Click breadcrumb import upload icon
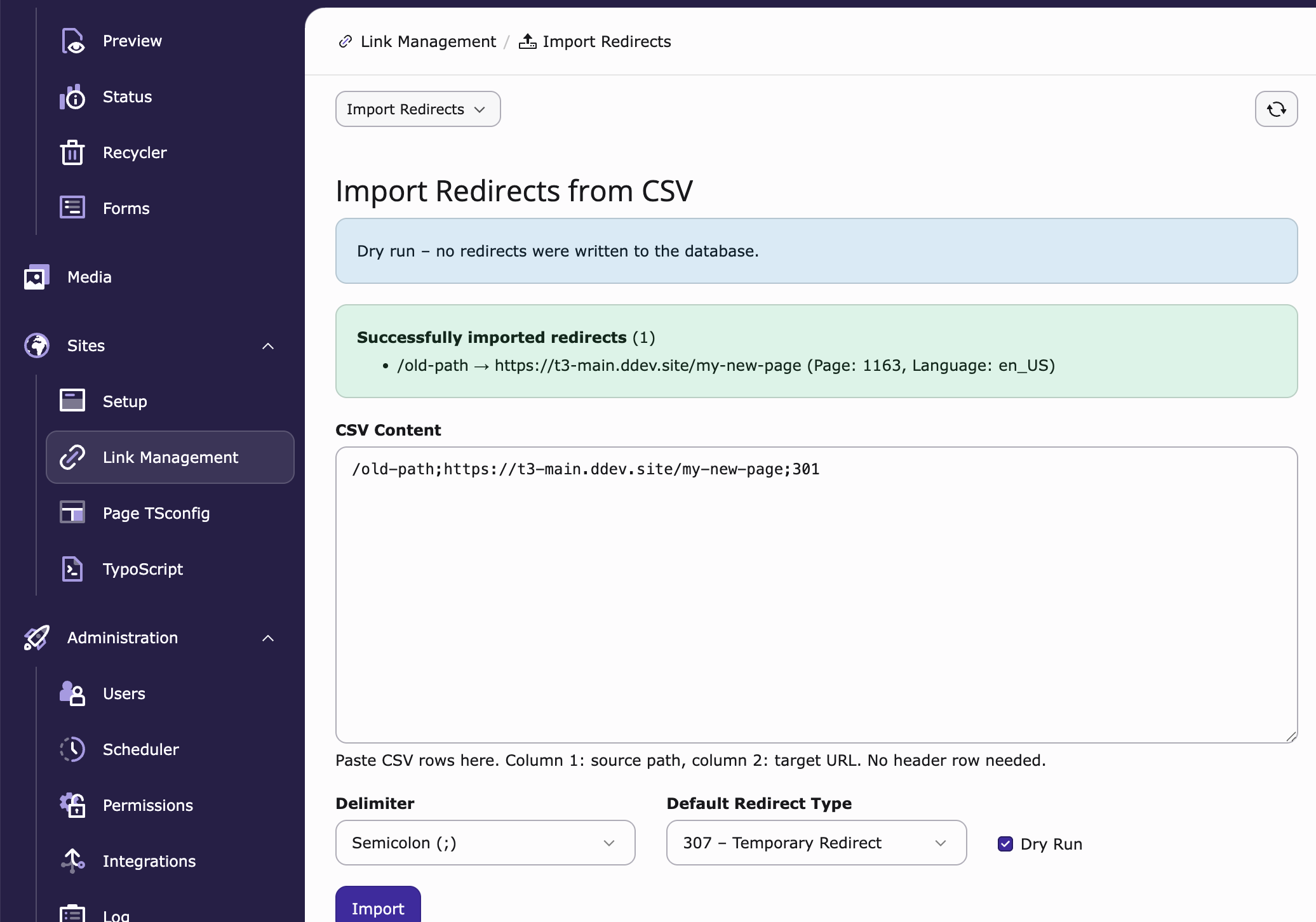The width and height of the screenshot is (1316, 922). 527,41
